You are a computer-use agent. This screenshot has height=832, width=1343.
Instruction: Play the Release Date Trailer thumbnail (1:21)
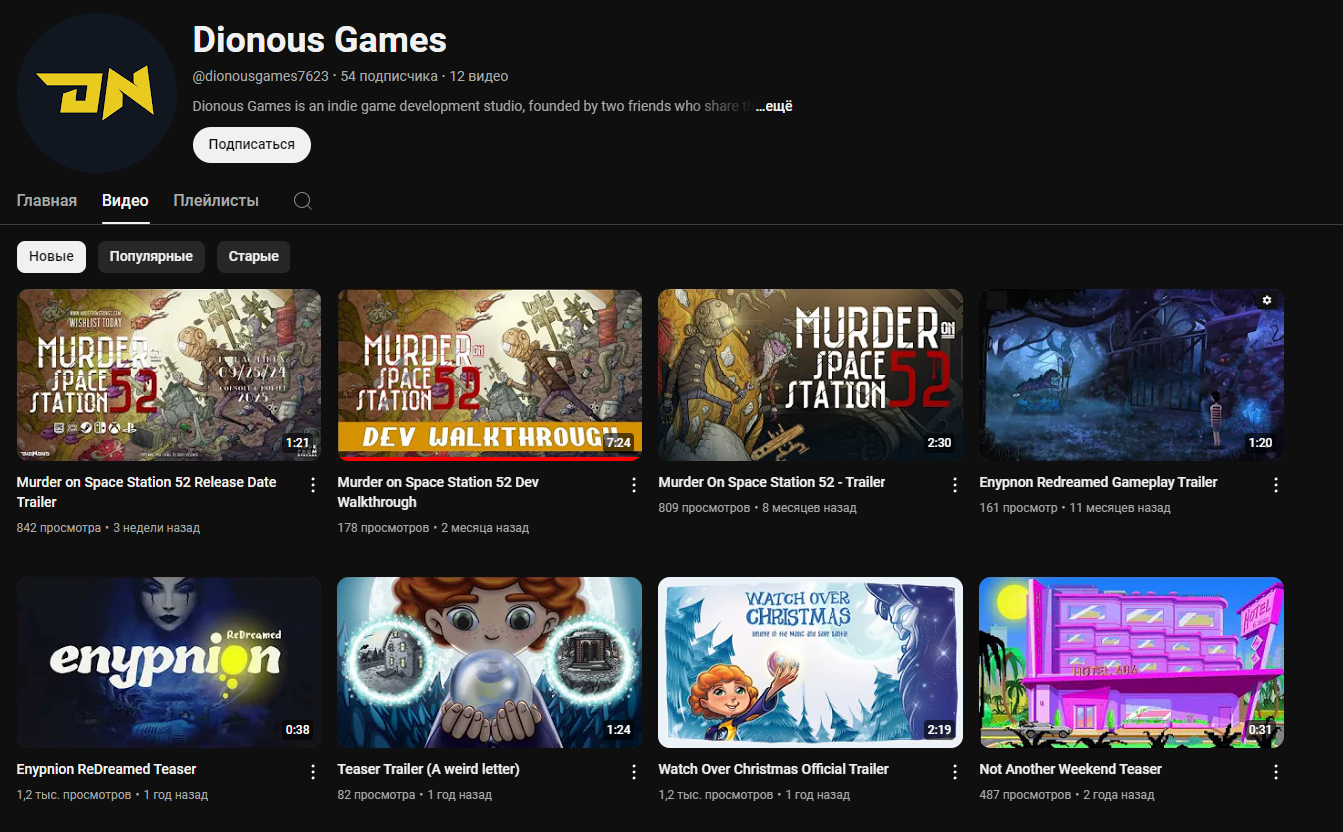point(169,375)
